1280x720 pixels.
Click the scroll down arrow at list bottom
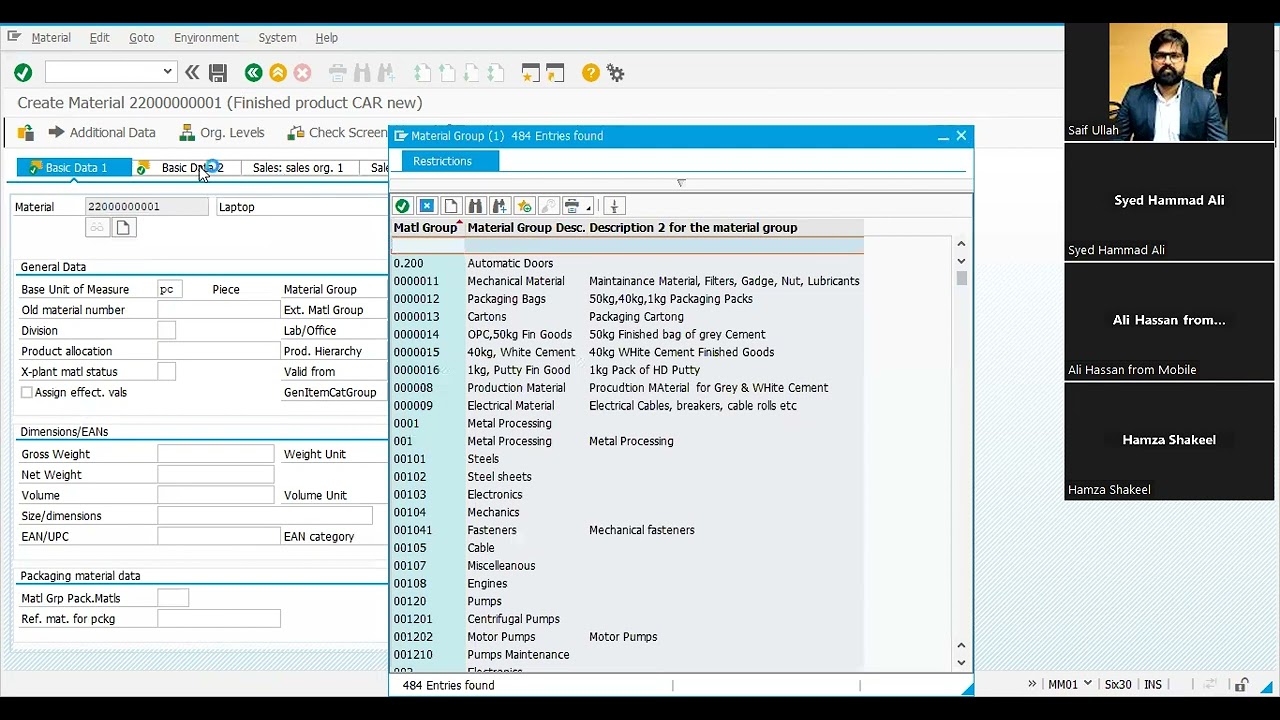961,662
